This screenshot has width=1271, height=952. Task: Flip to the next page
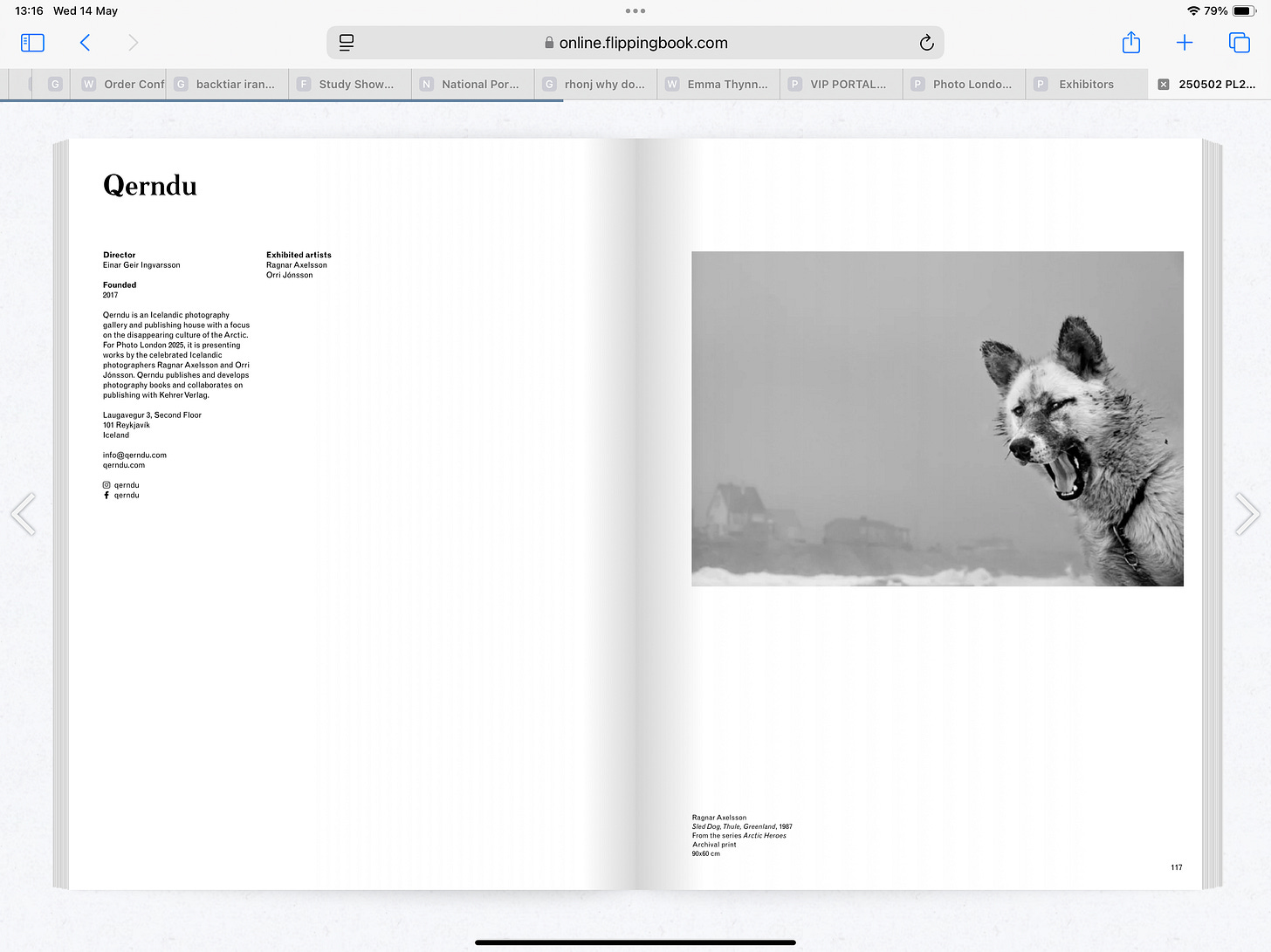[1247, 513]
